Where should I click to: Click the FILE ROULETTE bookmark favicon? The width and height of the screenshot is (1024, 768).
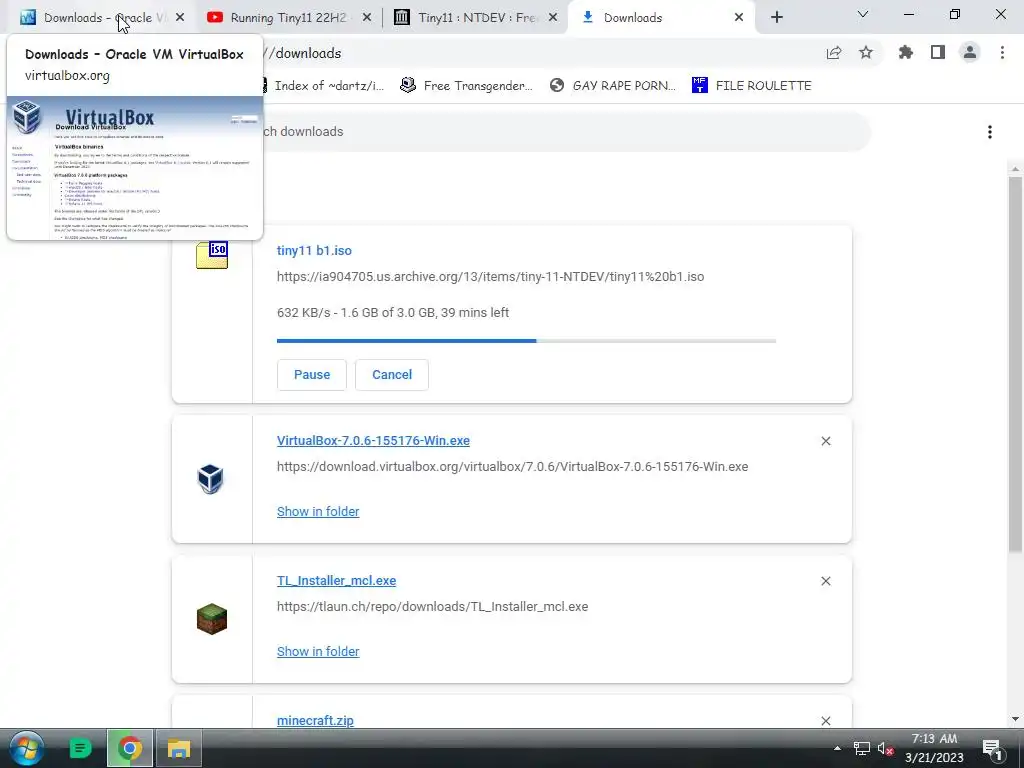tap(699, 86)
